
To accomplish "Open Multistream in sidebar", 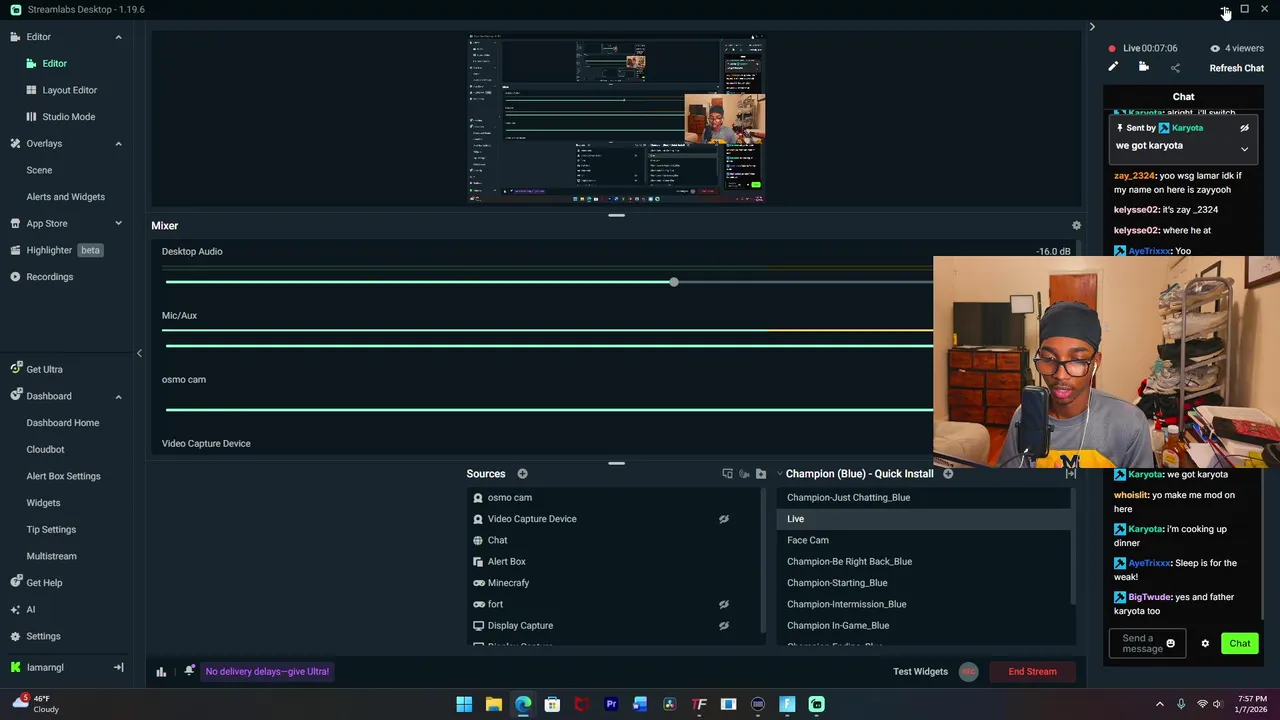I will point(51,556).
